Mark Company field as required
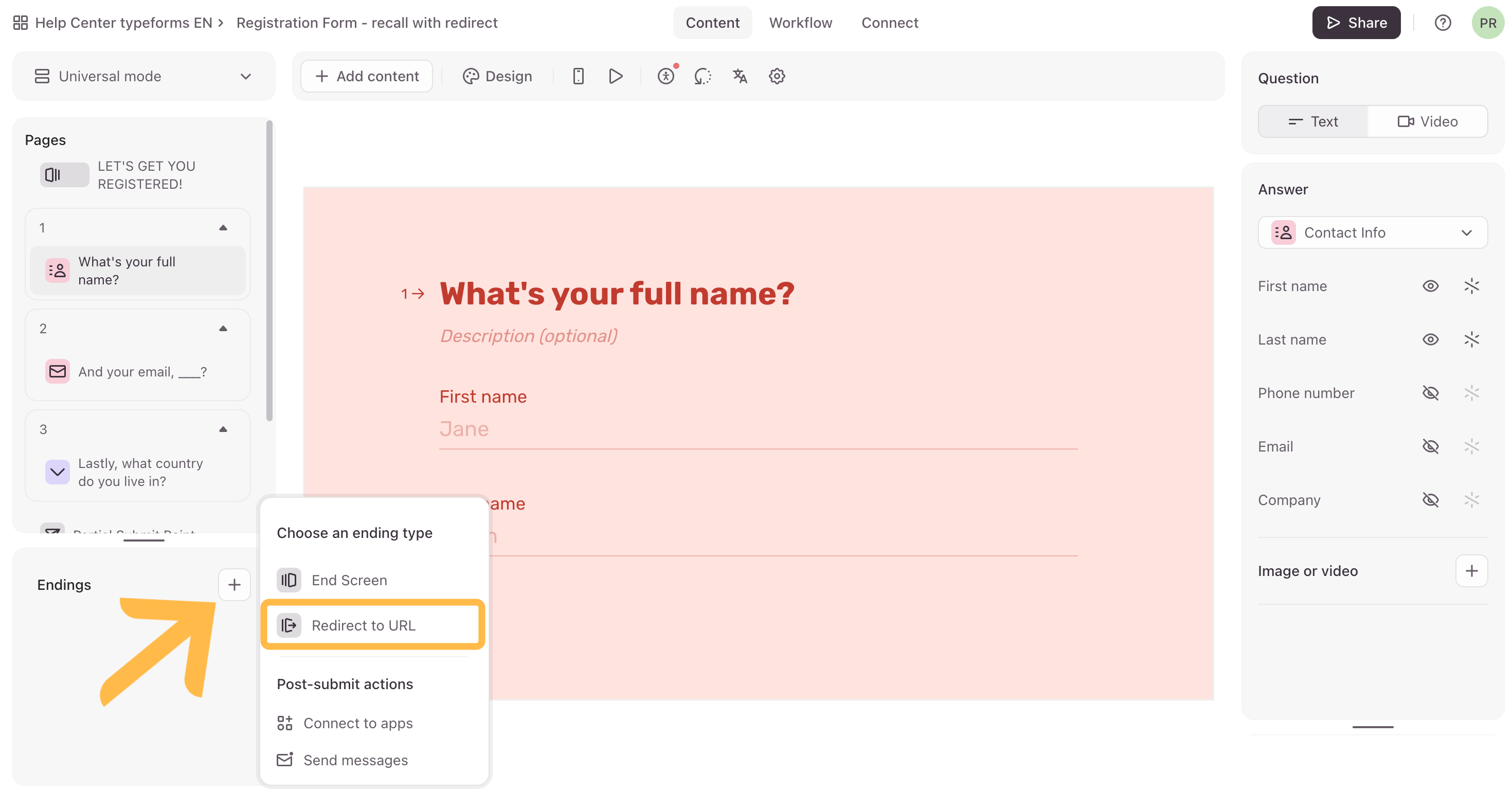This screenshot has width=1512, height=793. [1471, 500]
